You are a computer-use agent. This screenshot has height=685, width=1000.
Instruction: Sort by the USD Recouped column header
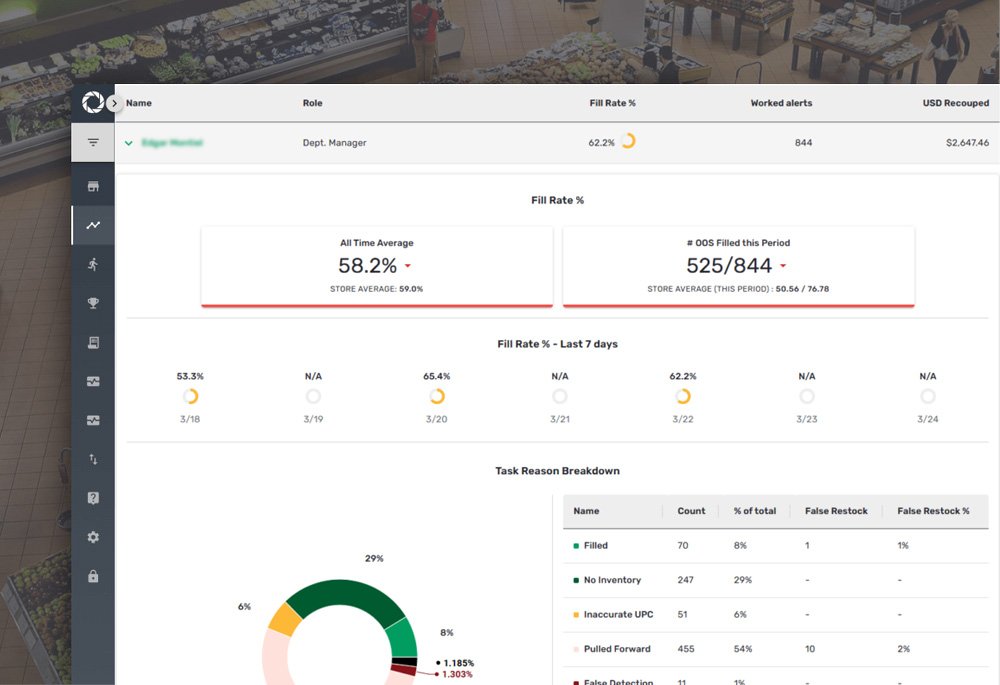coord(955,103)
